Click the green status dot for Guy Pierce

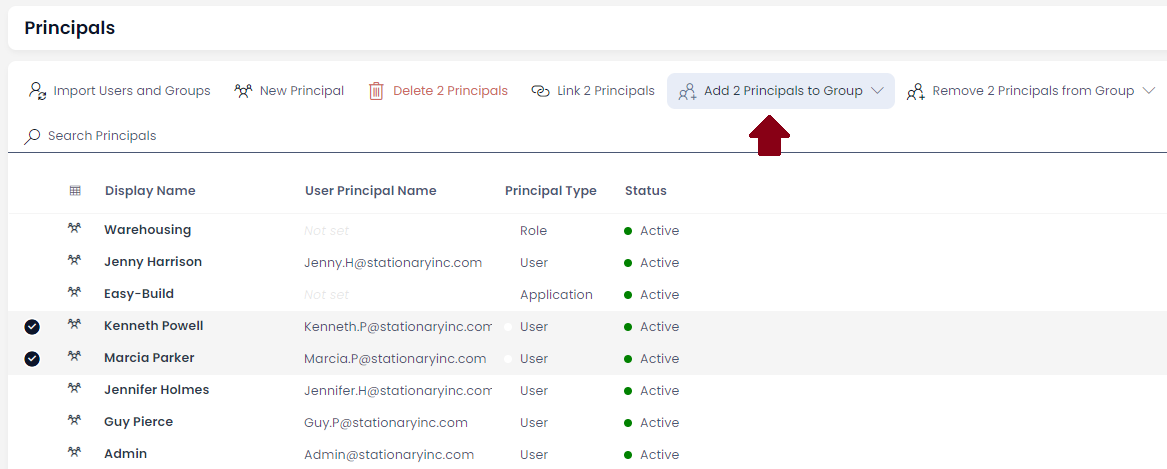(x=628, y=423)
